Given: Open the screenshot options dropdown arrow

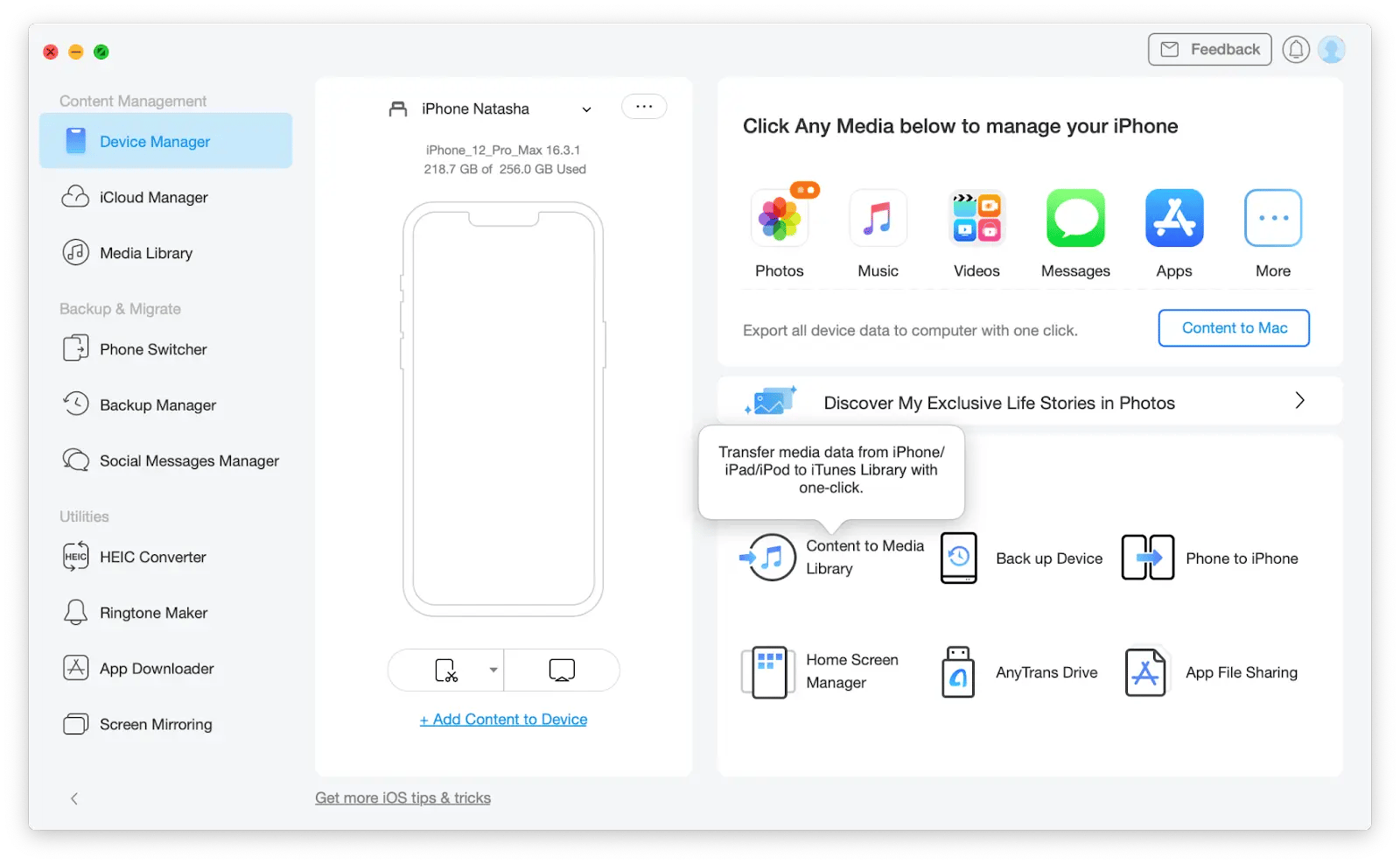Looking at the screenshot, I should [493, 671].
